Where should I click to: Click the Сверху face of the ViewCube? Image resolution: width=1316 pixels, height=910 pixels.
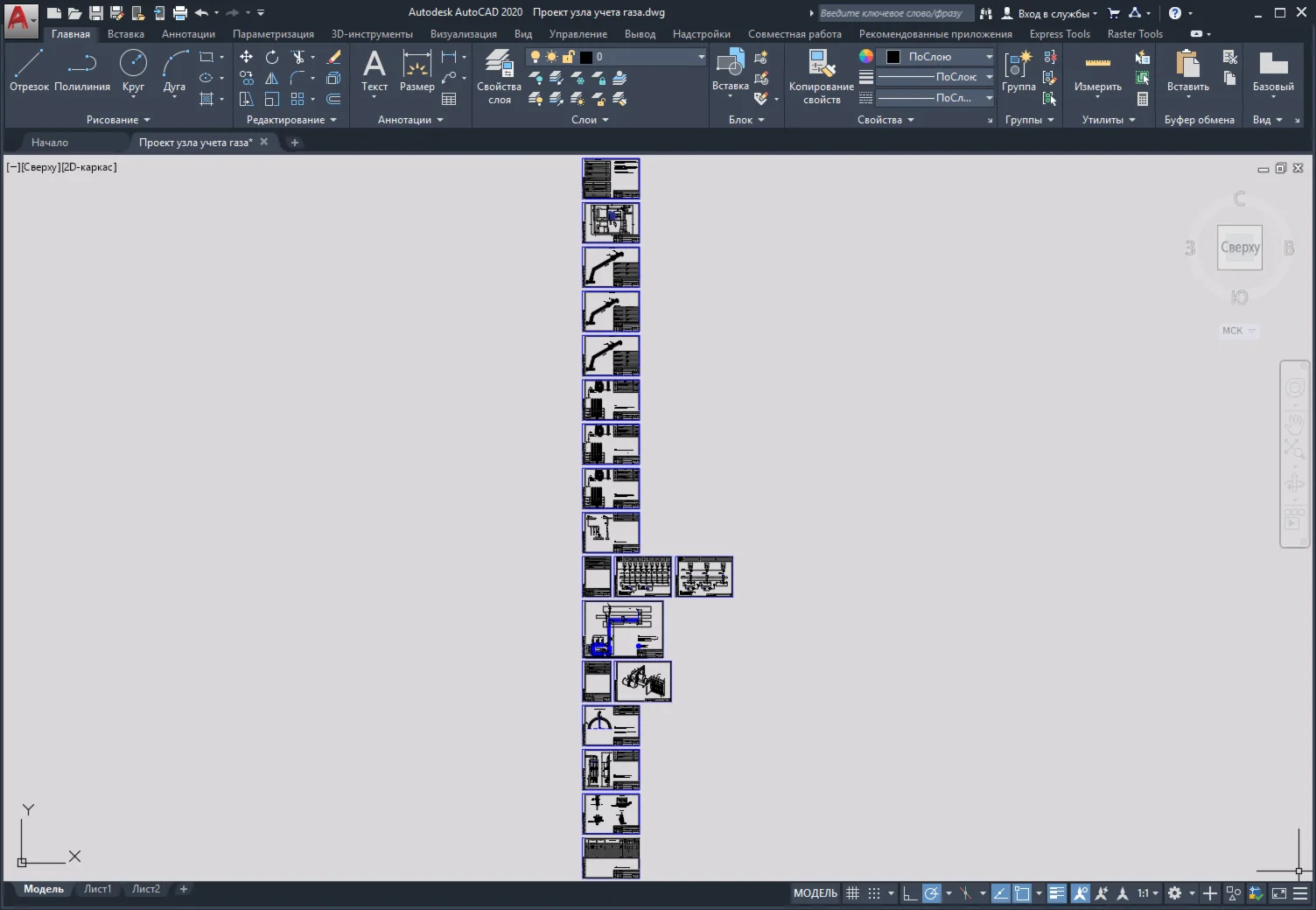1240,248
